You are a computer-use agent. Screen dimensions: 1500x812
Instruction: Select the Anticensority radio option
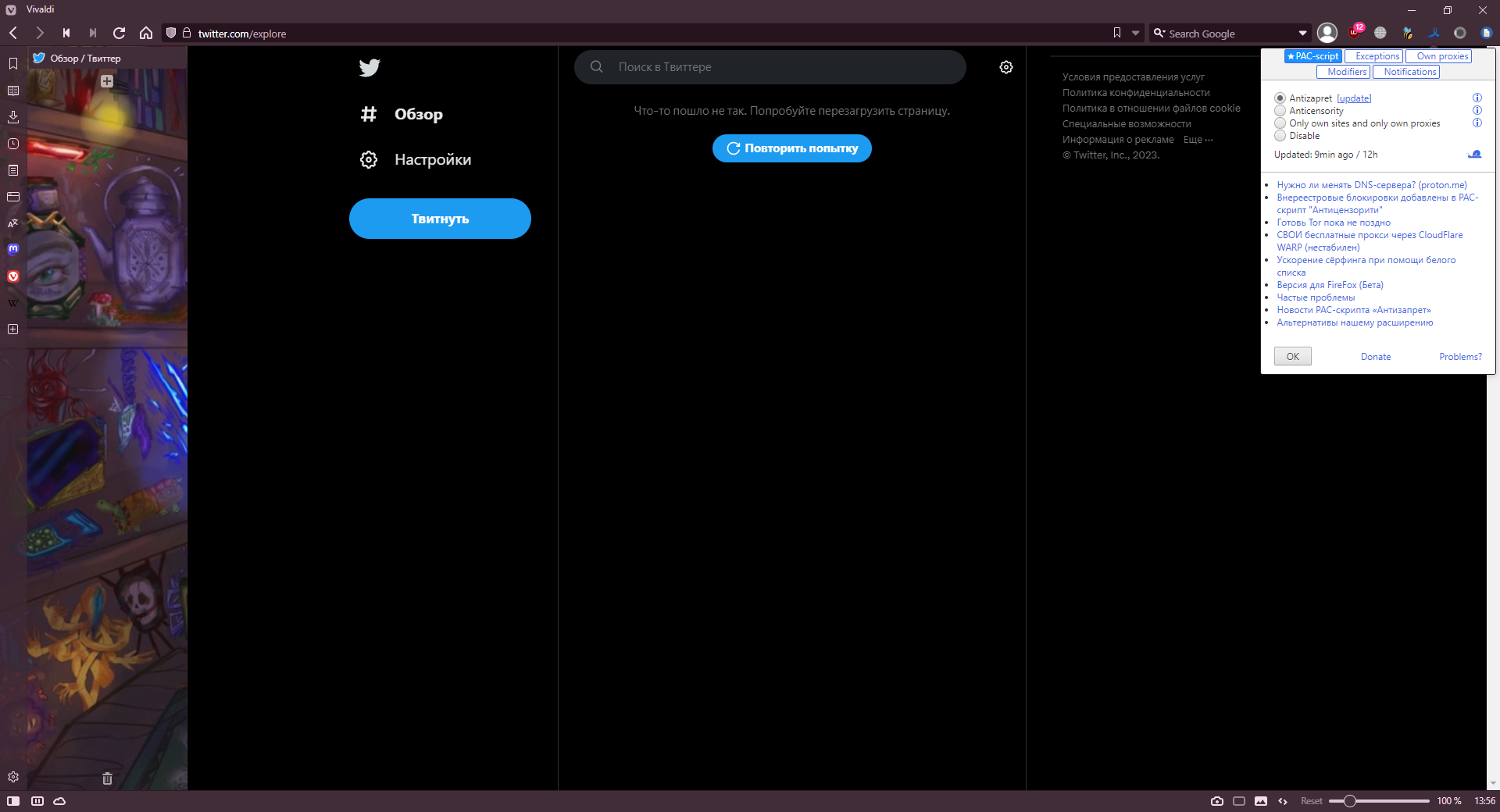pyautogui.click(x=1280, y=111)
